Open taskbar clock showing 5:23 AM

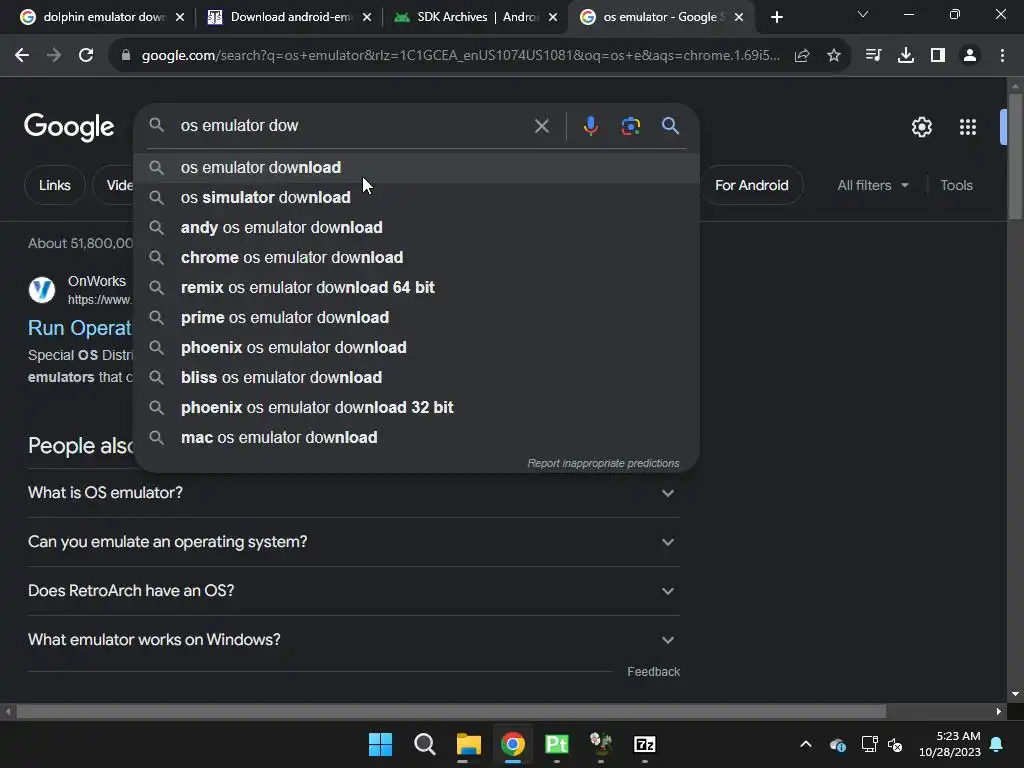[950, 744]
